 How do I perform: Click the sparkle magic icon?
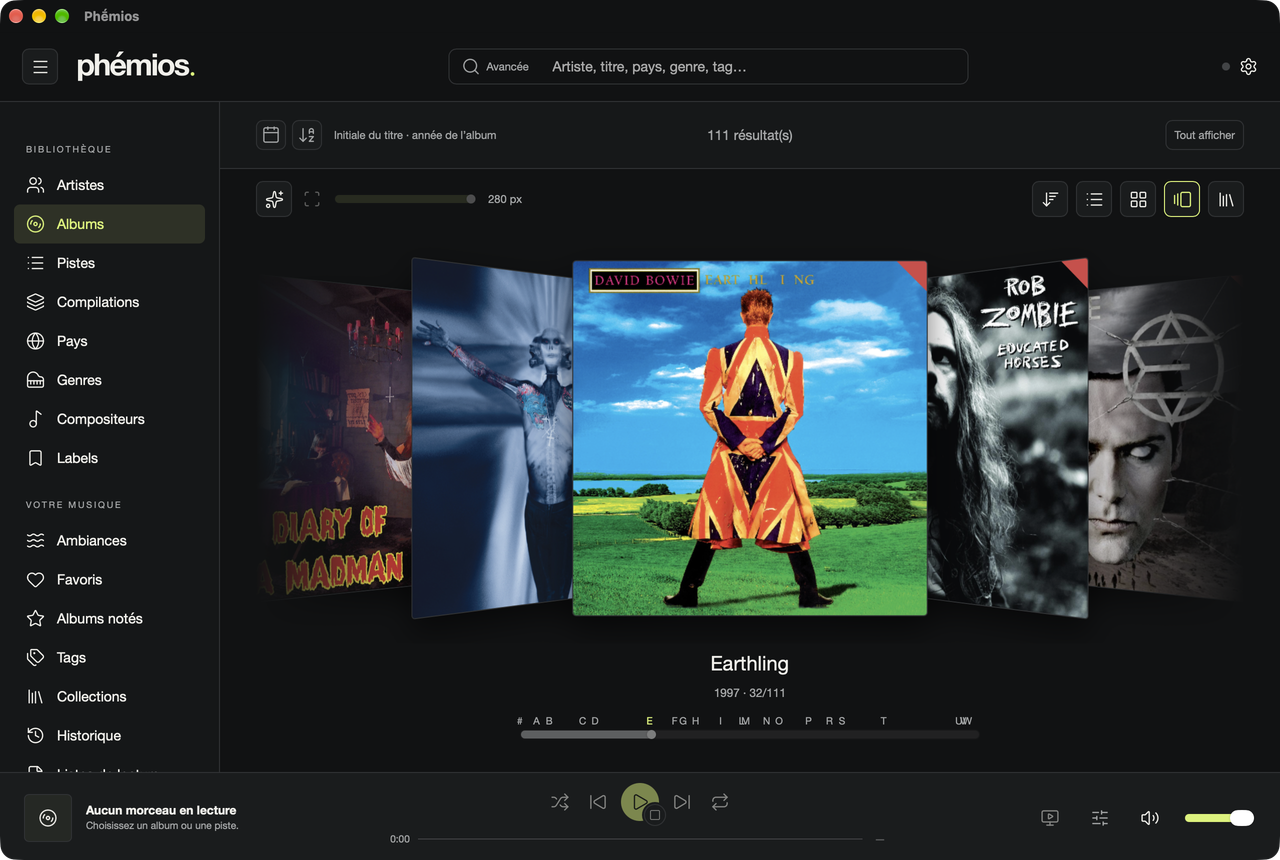pos(274,199)
